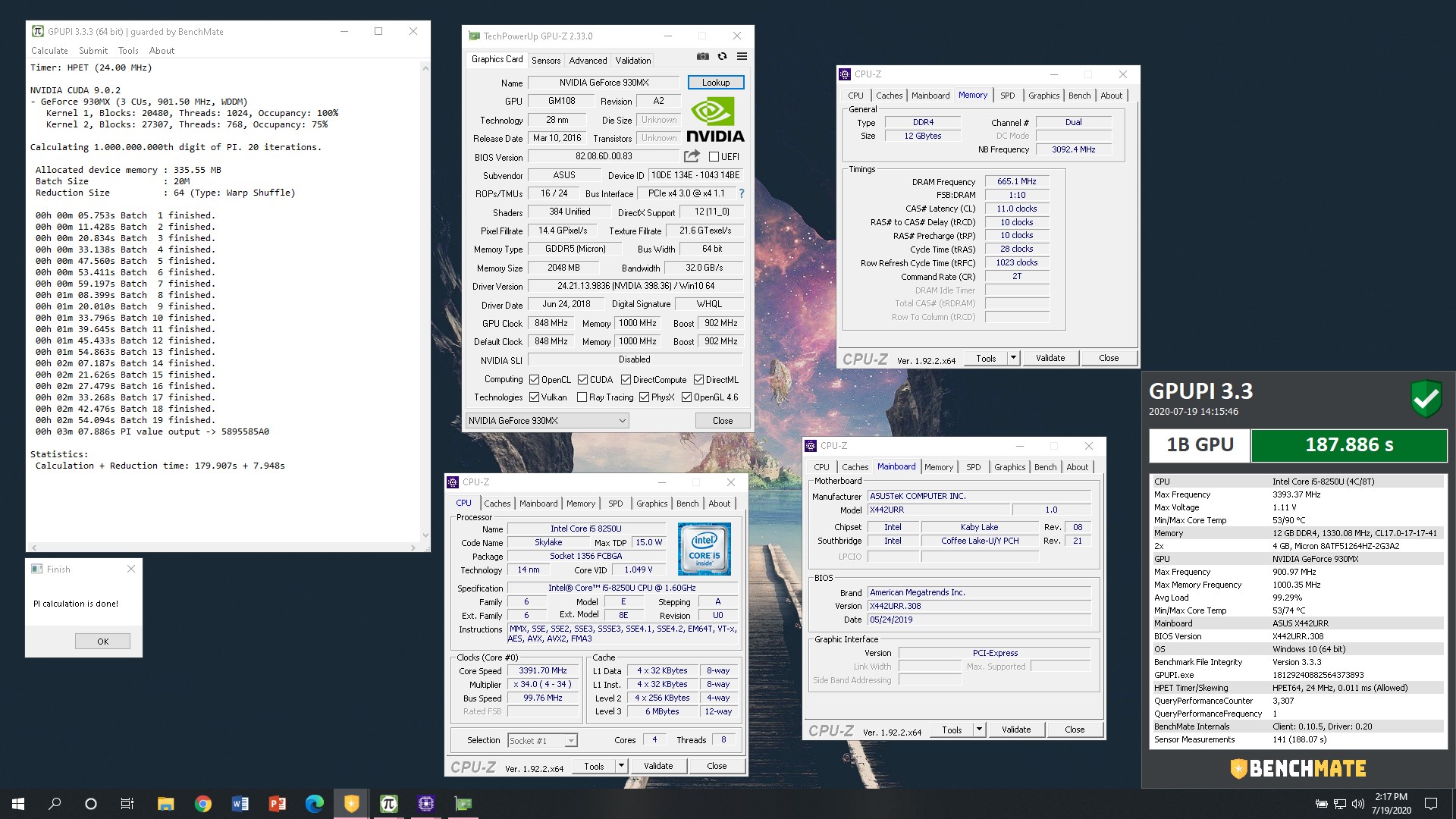1456x819 pixels.
Task: Open Task View on taskbar
Action: point(127,803)
